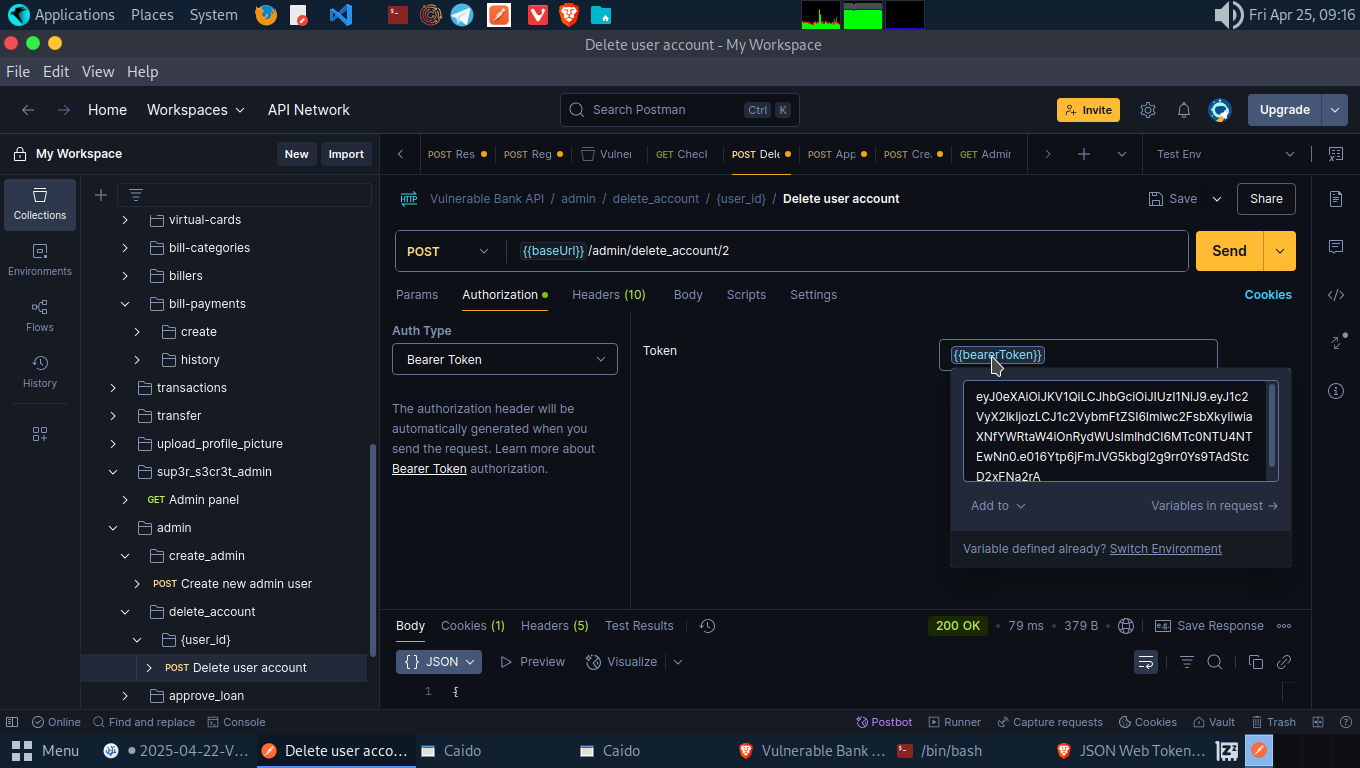Click the Share button
Image resolution: width=1360 pixels, height=768 pixels.
(1266, 199)
